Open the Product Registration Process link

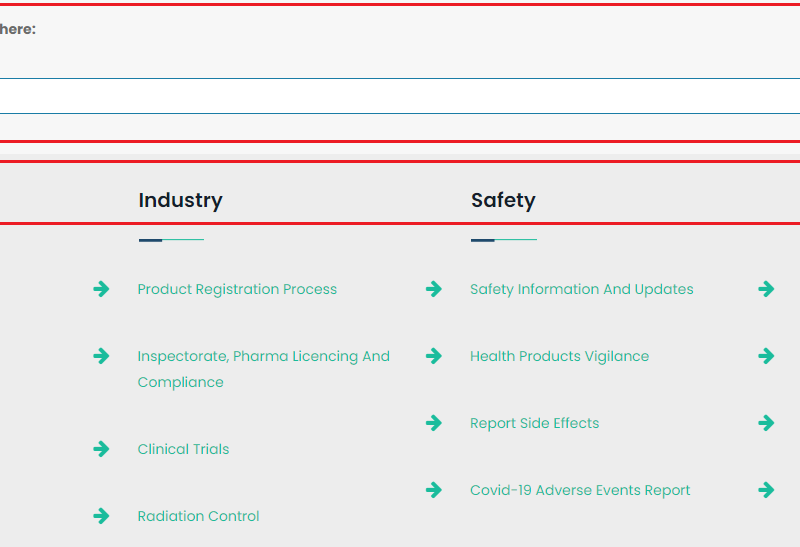tap(237, 289)
